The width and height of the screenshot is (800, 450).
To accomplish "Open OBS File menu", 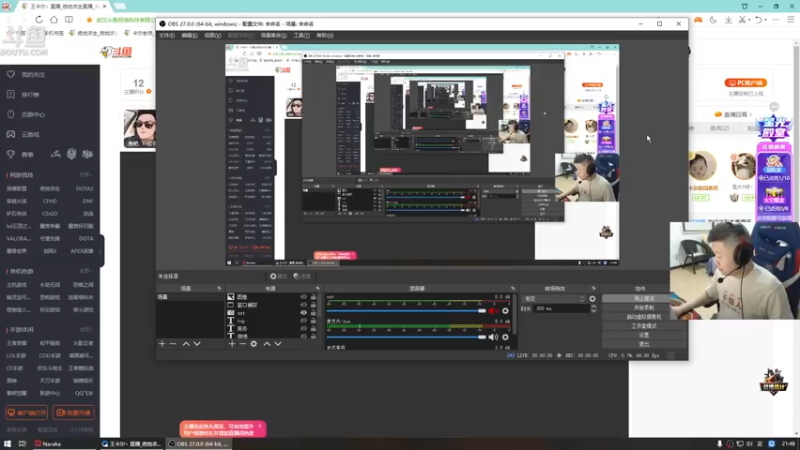I will [x=167, y=35].
